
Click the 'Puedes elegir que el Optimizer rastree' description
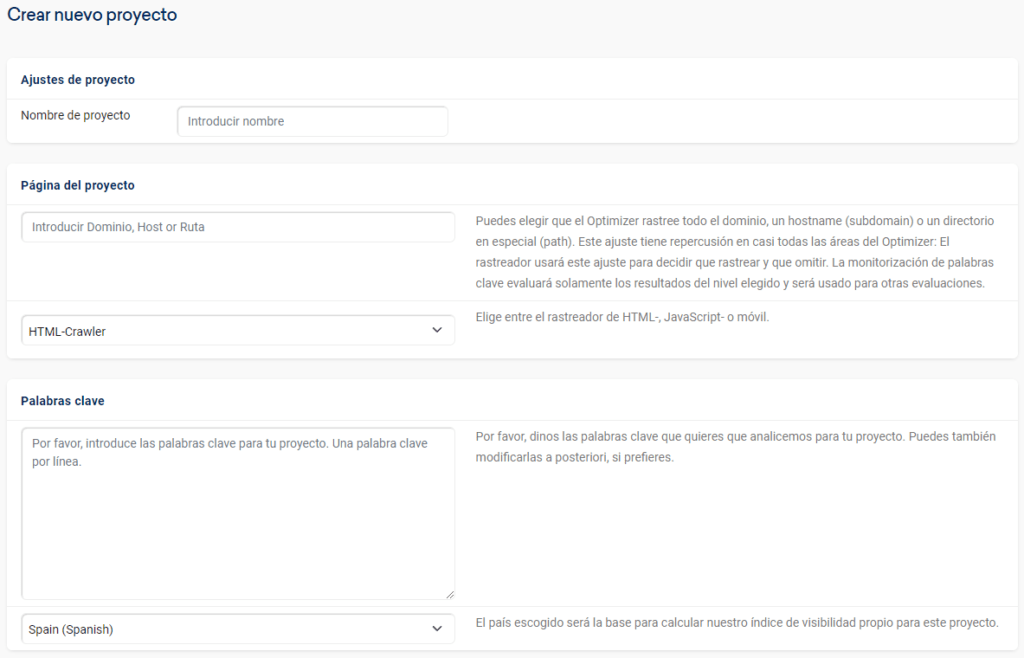[x=735, y=252]
